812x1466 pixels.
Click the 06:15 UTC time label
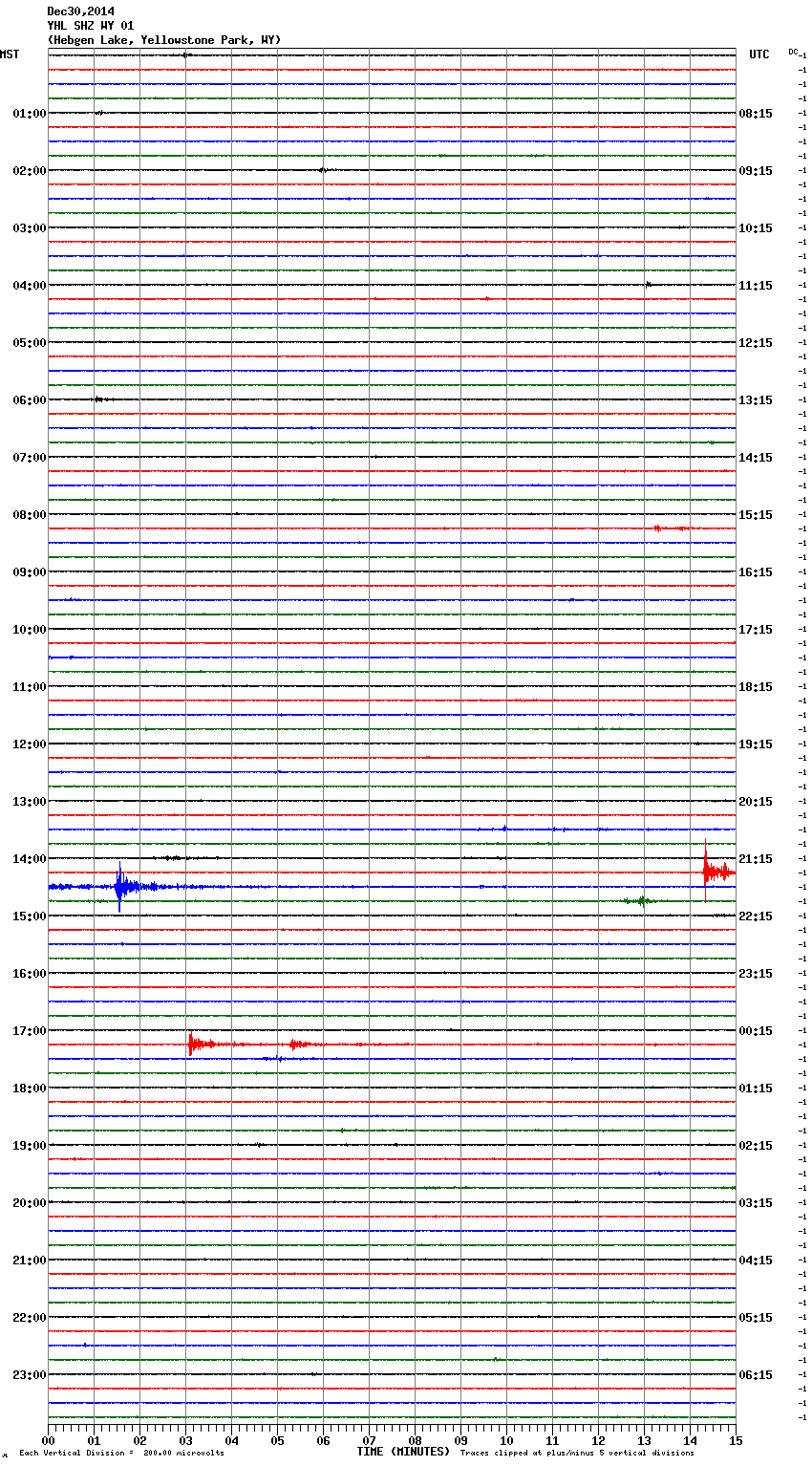point(756,1375)
